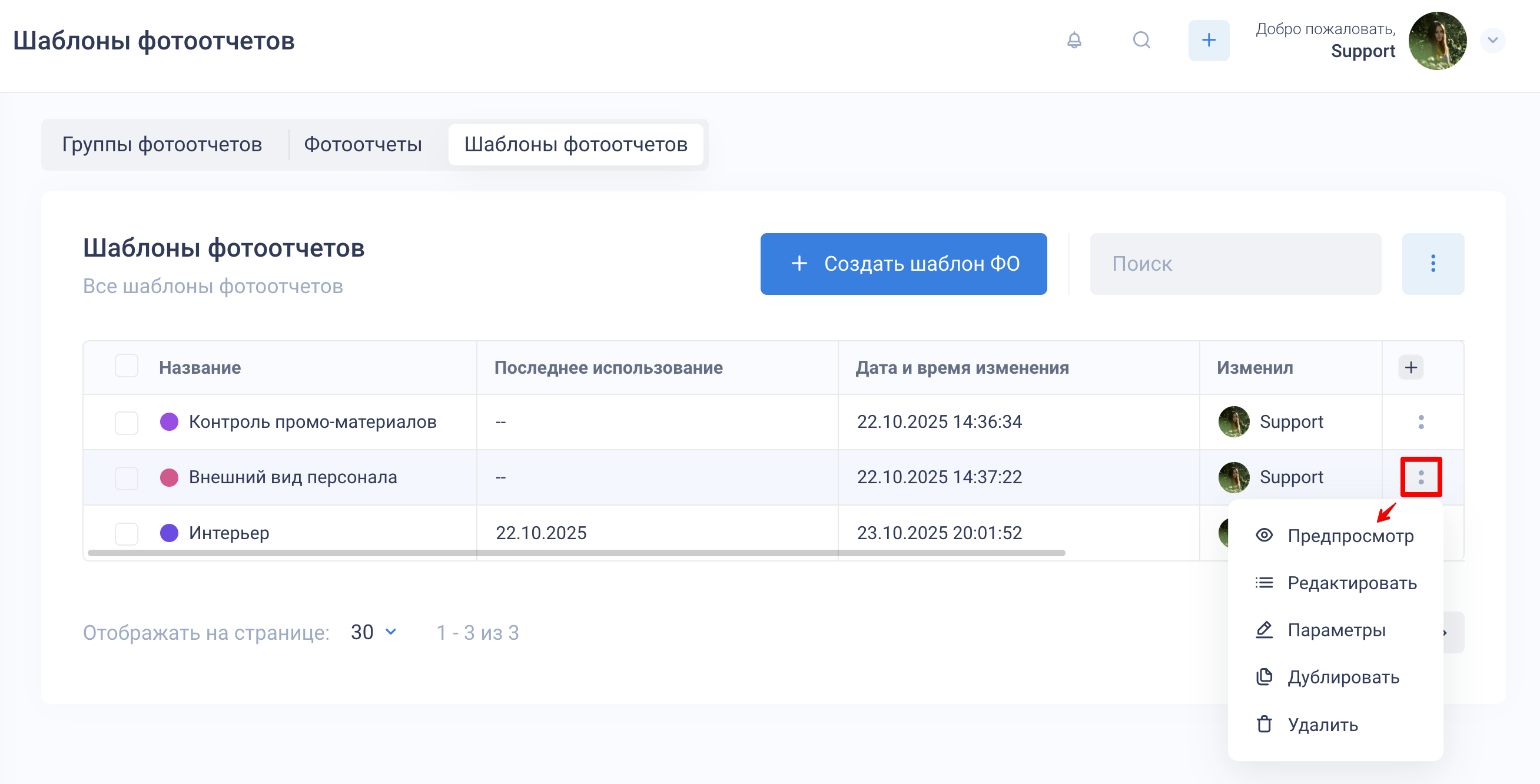Click Создать шаблон ФО button
Screen dimensions: 1540x784
coord(902,264)
